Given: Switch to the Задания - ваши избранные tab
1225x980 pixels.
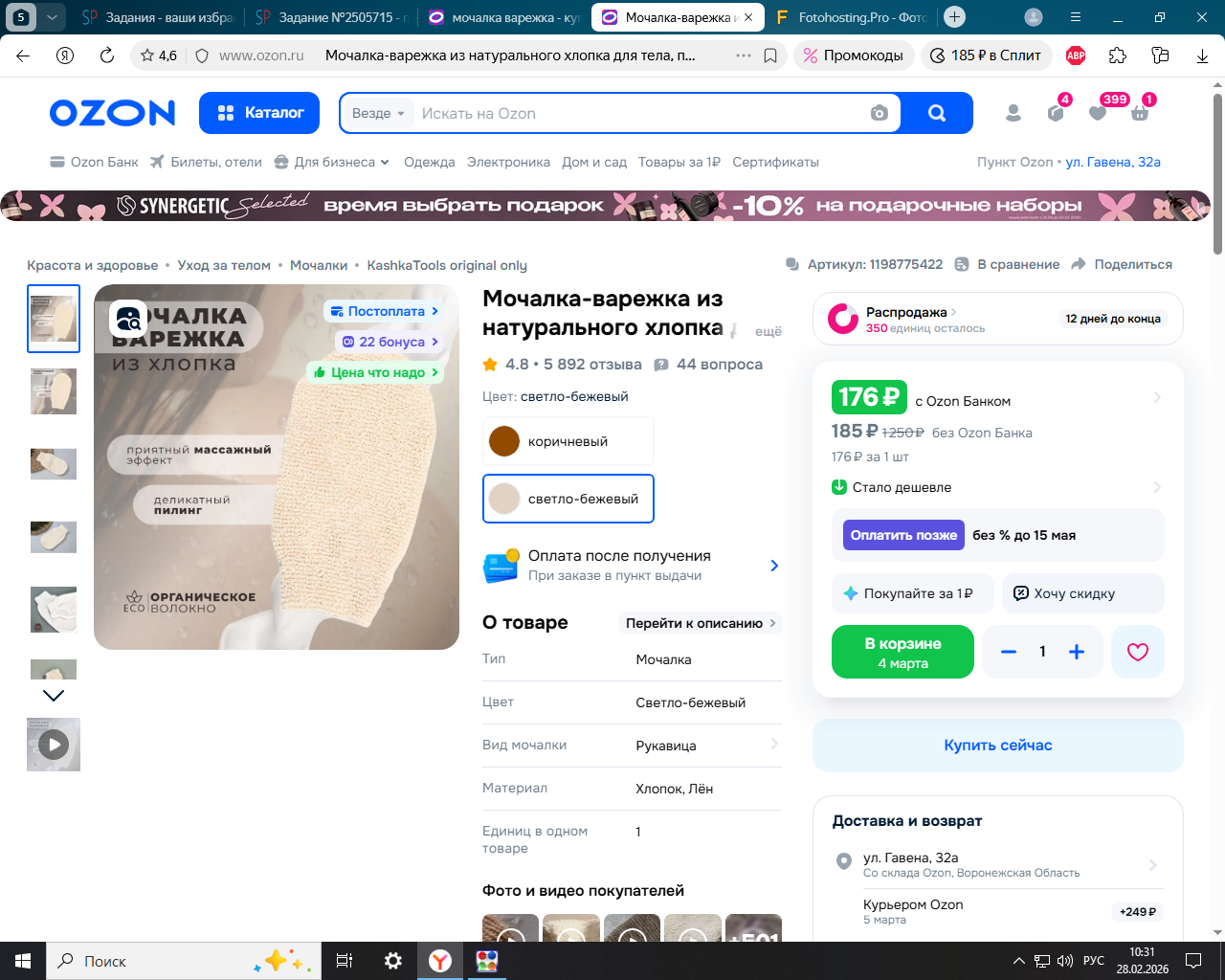Looking at the screenshot, I should click(x=157, y=17).
